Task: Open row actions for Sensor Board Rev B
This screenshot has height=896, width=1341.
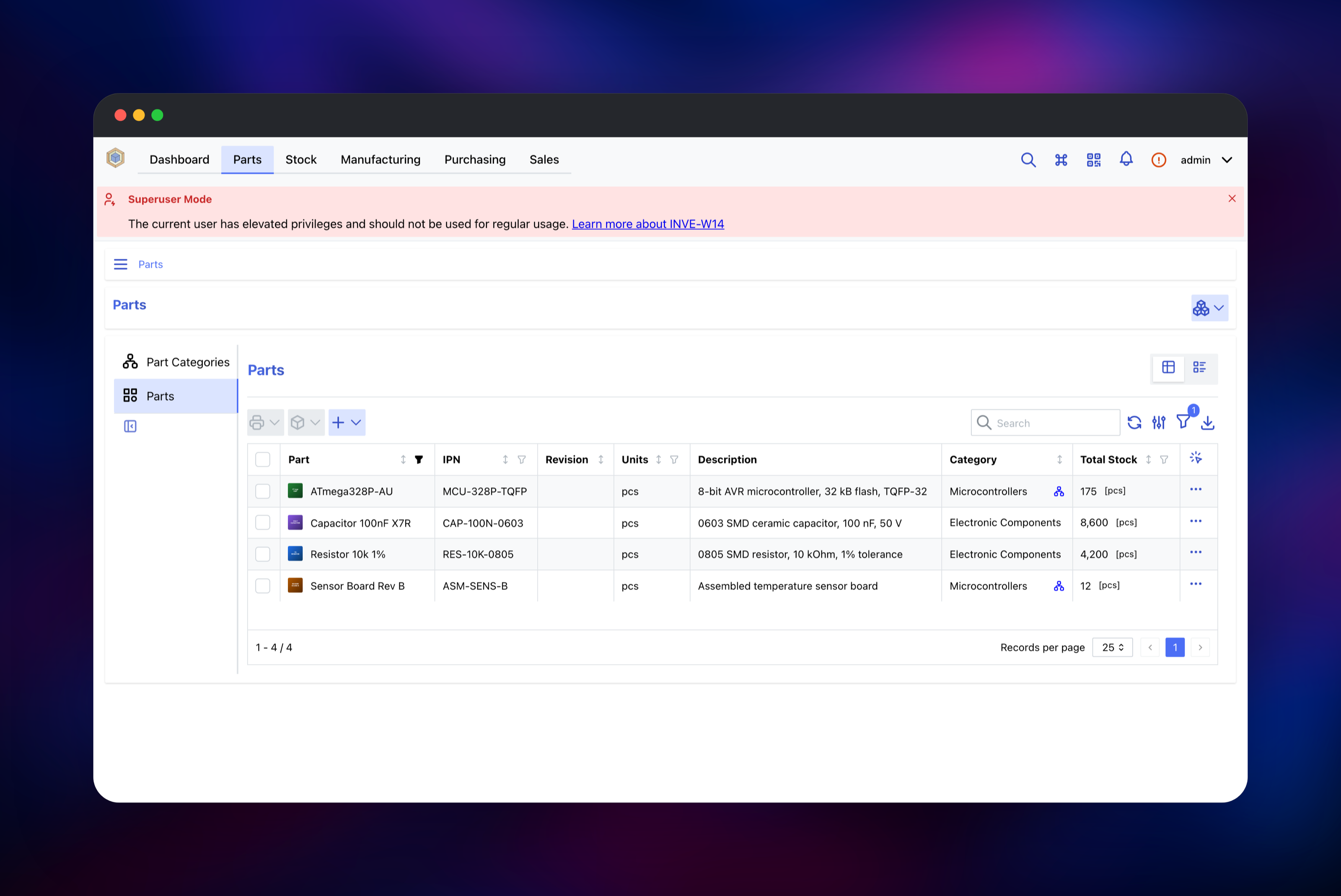Action: (x=1196, y=584)
